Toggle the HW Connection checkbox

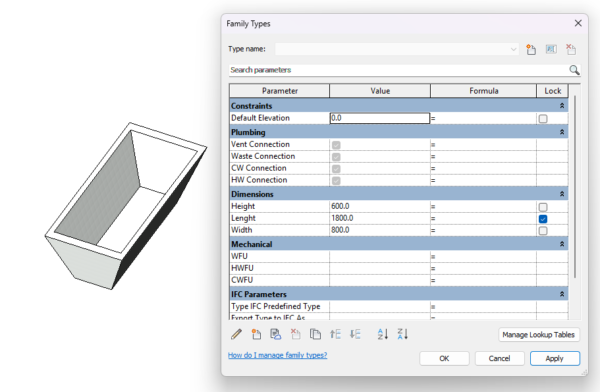(x=336, y=181)
